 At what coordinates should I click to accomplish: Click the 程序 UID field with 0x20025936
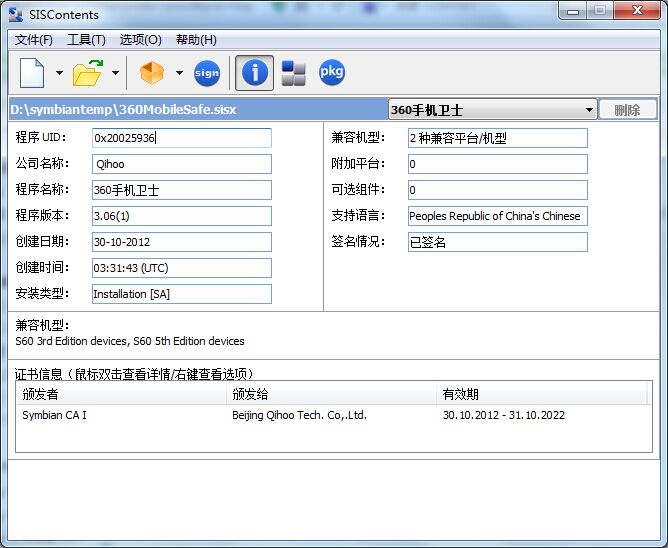click(182, 138)
